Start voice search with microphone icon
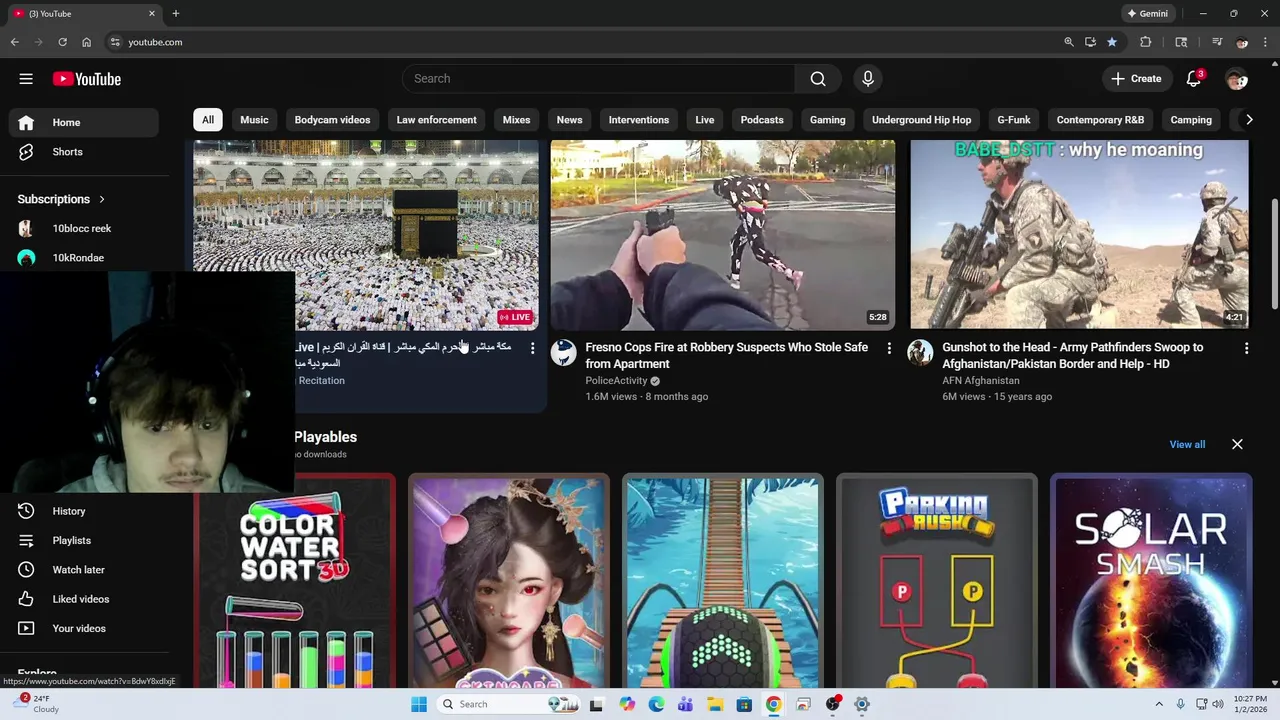This screenshot has width=1280, height=720. pos(868,79)
